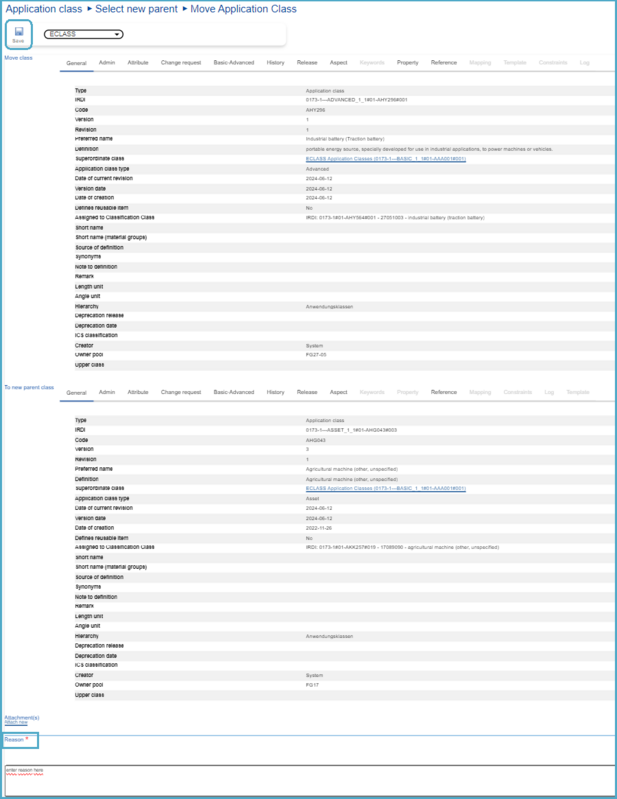Viewport: 617px width, 799px height.
Task: Select Basic-Advanced tab in Move class section
Action: pyautogui.click(x=234, y=62)
